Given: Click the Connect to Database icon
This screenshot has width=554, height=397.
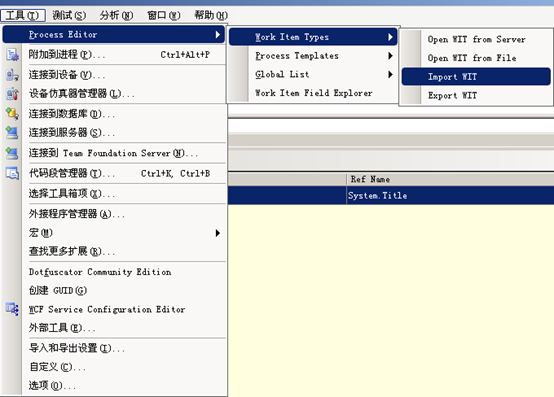Looking at the screenshot, I should click(12, 114).
